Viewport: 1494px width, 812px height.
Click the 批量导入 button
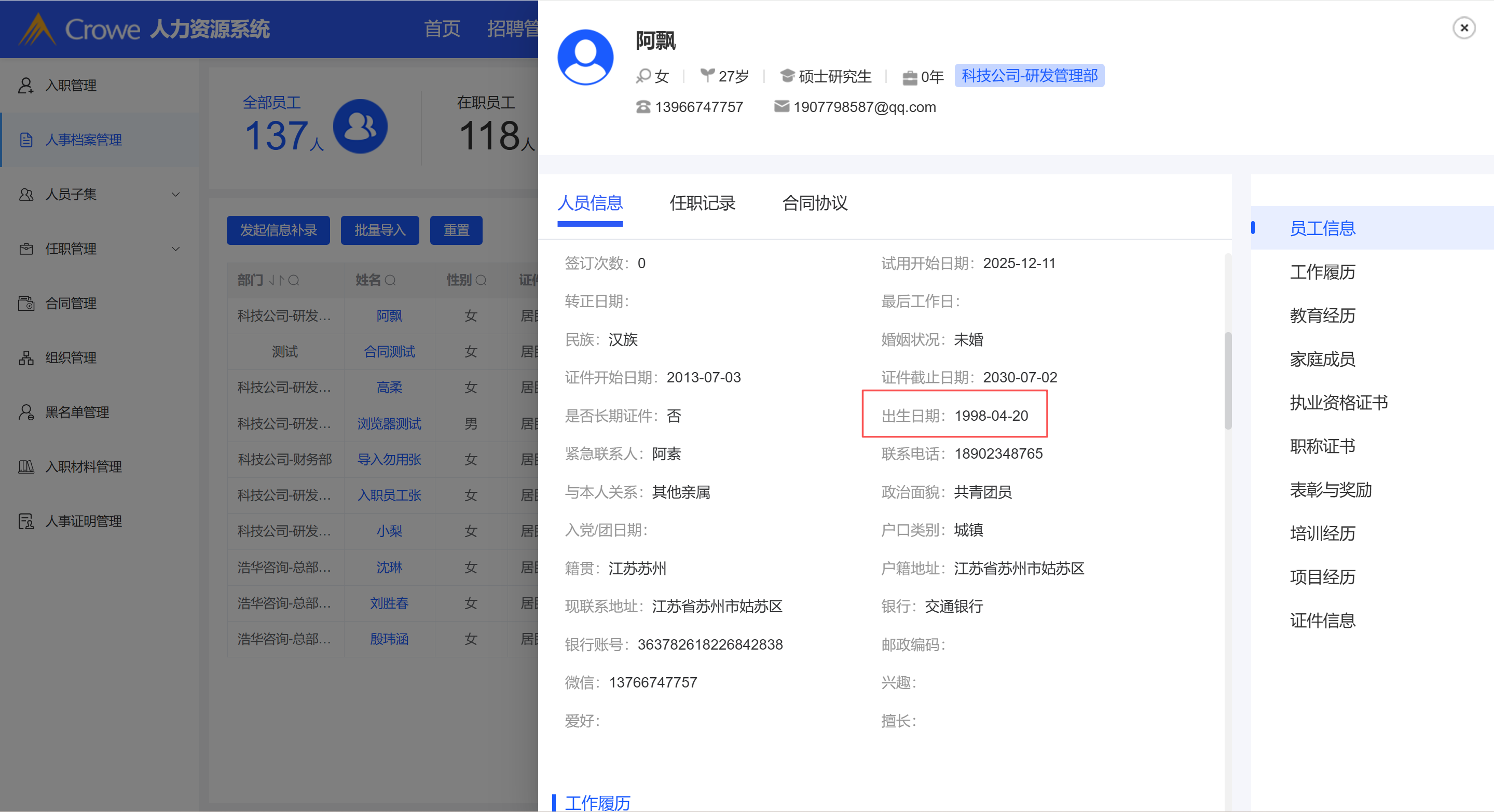click(x=379, y=230)
